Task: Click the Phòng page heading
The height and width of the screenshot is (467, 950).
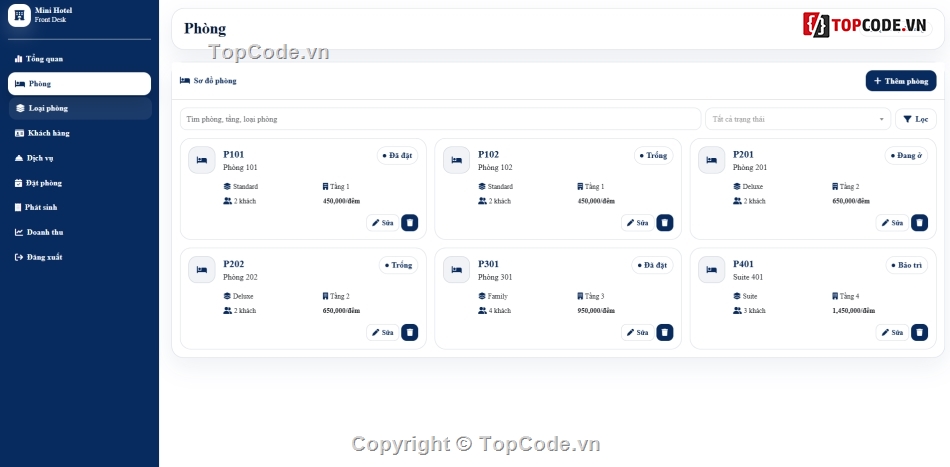Action: pos(205,28)
